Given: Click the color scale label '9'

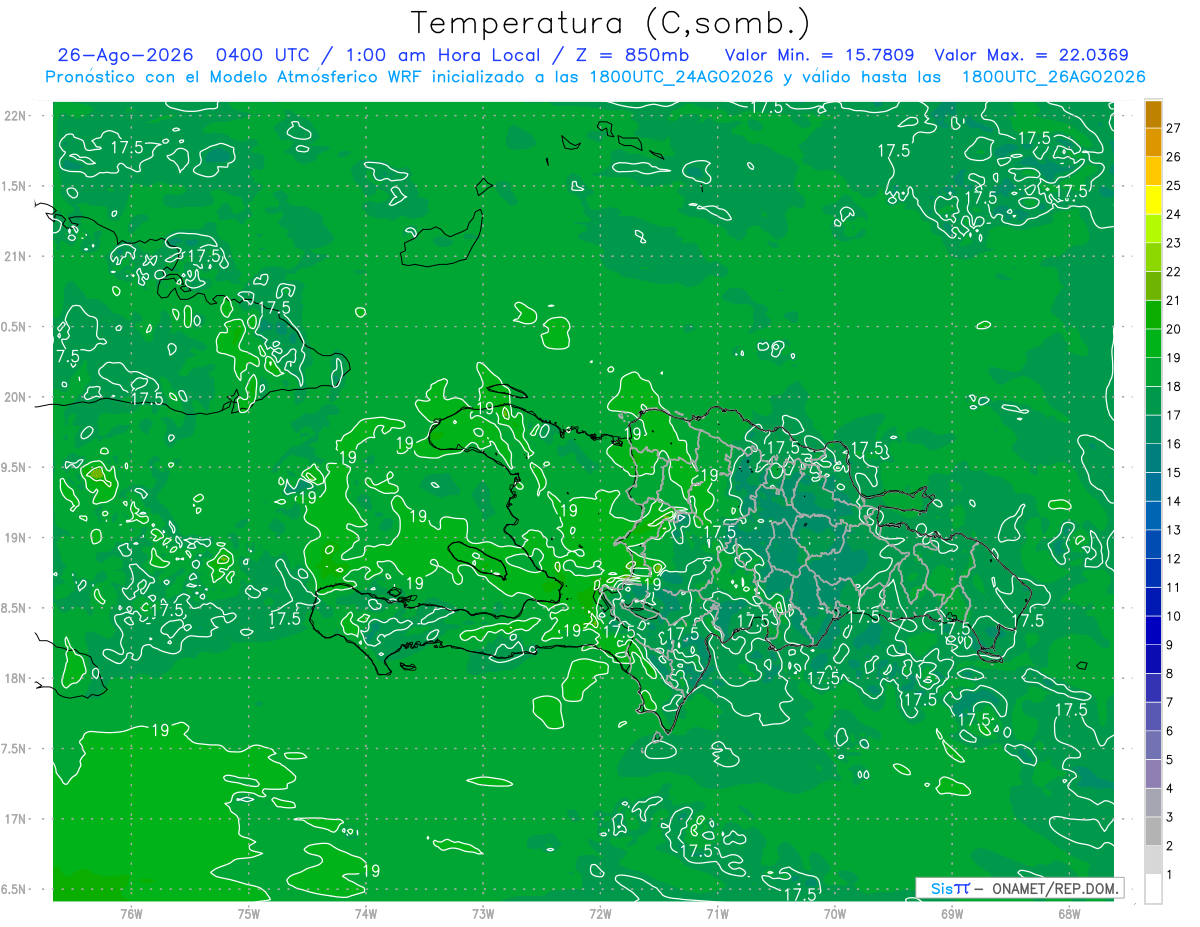Looking at the screenshot, I should [x=1170, y=644].
